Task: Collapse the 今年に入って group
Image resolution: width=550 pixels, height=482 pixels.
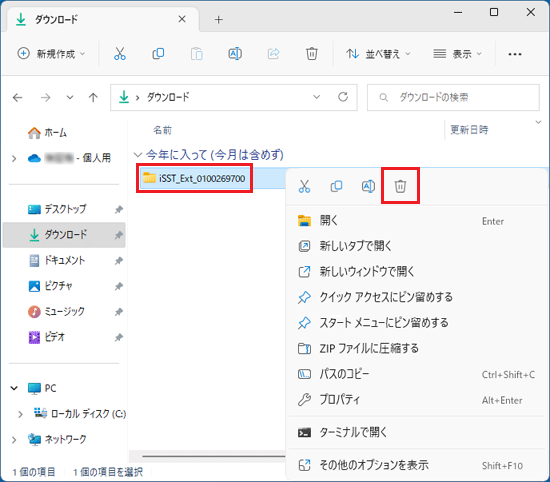Action: tap(138, 155)
